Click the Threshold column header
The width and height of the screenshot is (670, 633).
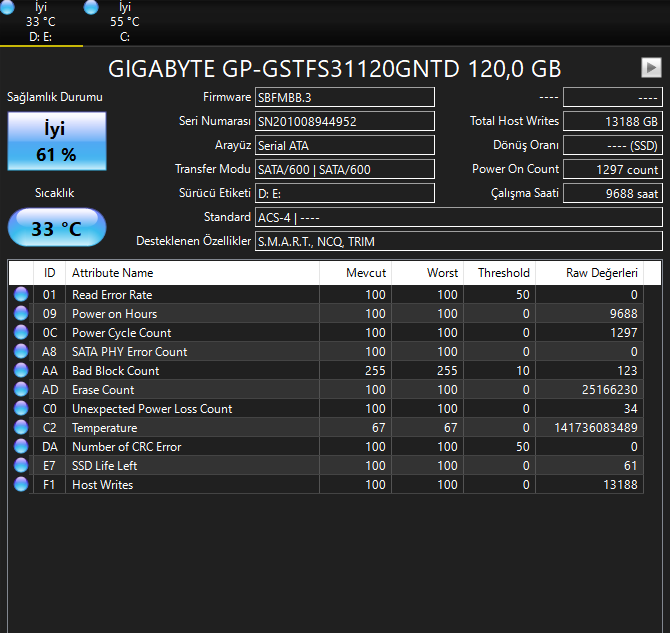click(500, 273)
